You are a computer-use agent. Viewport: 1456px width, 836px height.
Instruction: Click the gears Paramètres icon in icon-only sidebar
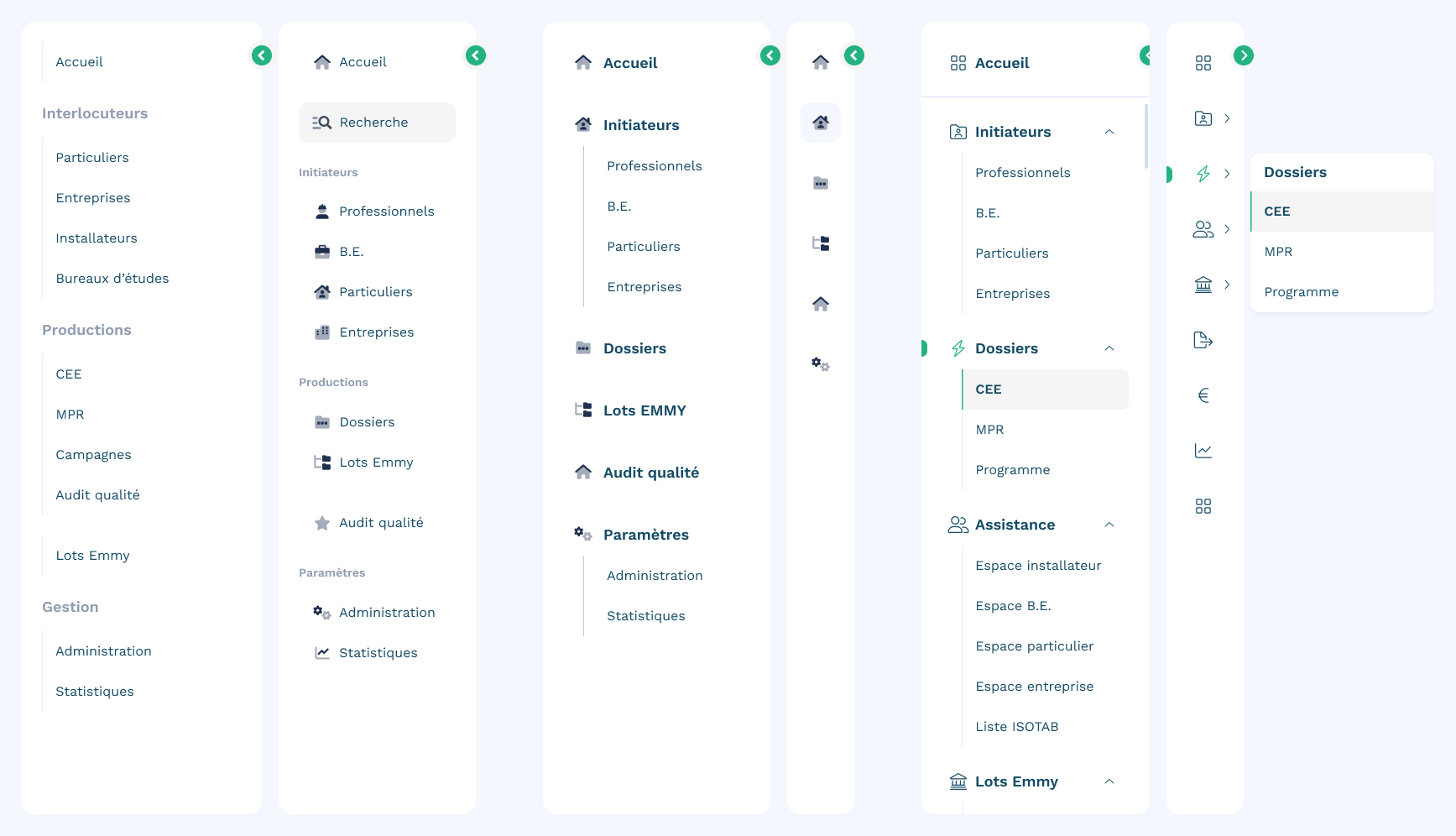tap(820, 364)
